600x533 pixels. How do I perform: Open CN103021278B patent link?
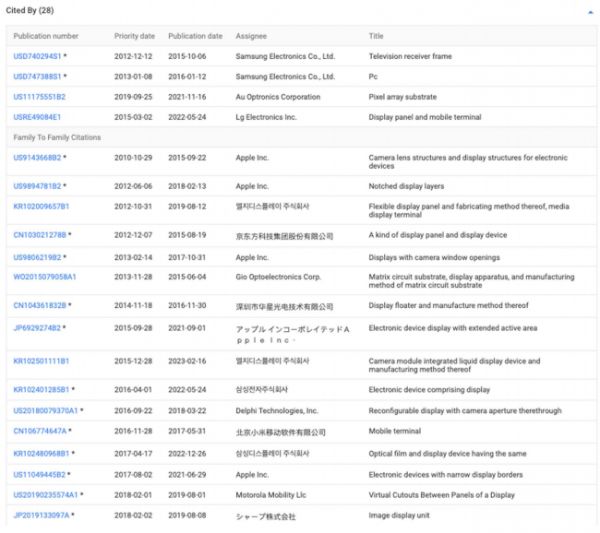[39, 234]
